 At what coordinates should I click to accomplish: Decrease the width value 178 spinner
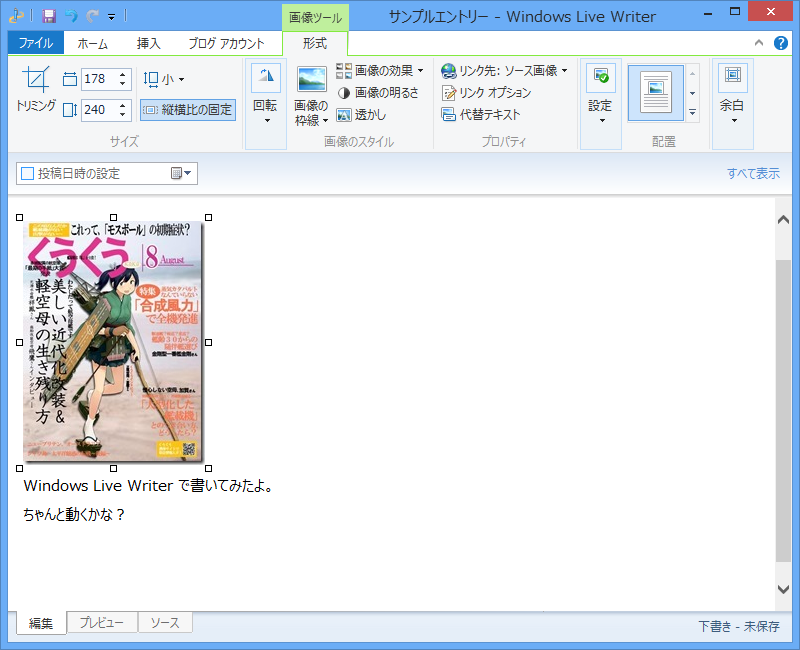(122, 84)
